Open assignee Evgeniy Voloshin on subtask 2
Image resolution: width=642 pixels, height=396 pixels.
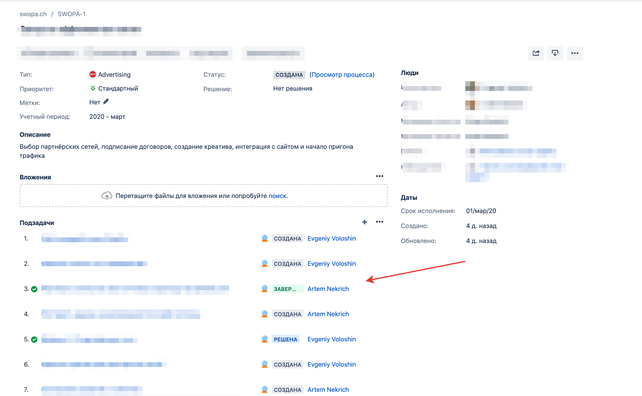[x=332, y=264]
